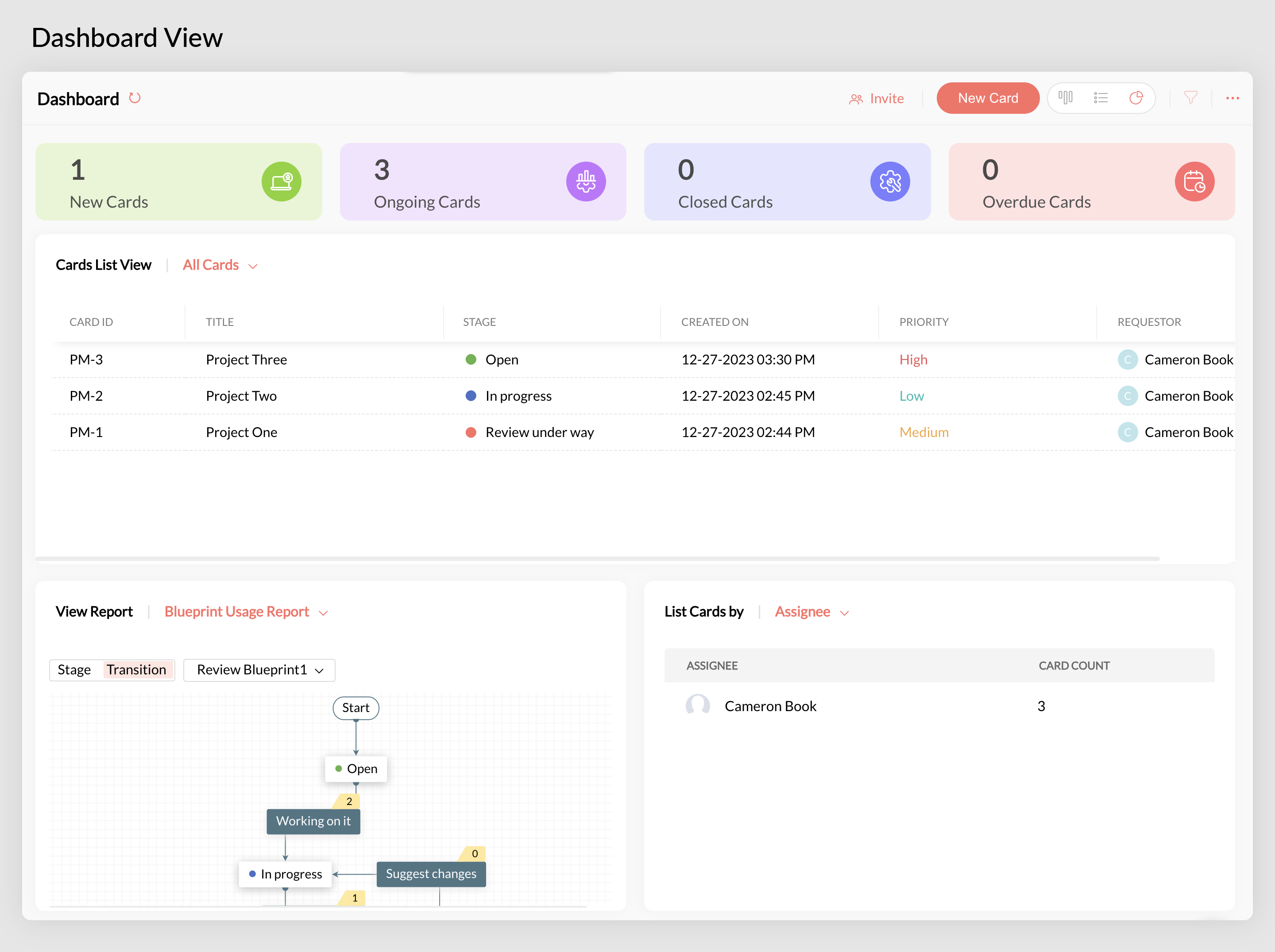
Task: Open the Review Blueprint1 selector
Action: 259,669
